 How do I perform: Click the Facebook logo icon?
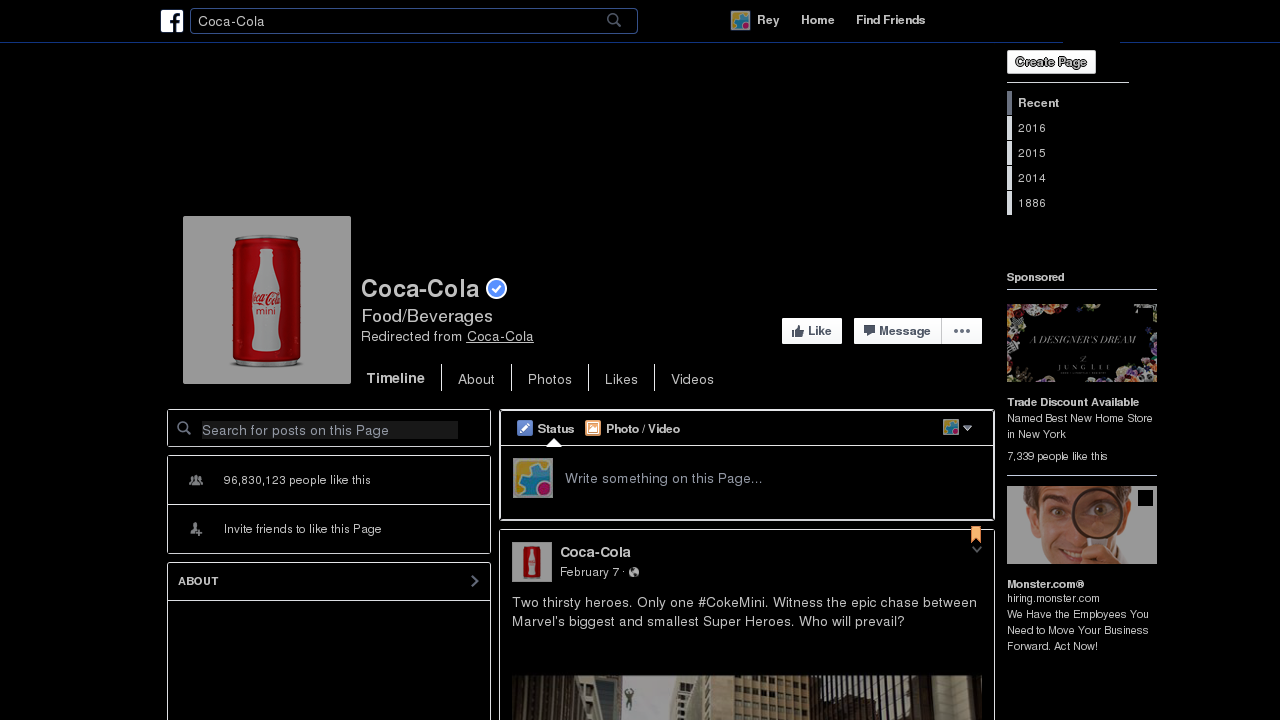point(172,21)
